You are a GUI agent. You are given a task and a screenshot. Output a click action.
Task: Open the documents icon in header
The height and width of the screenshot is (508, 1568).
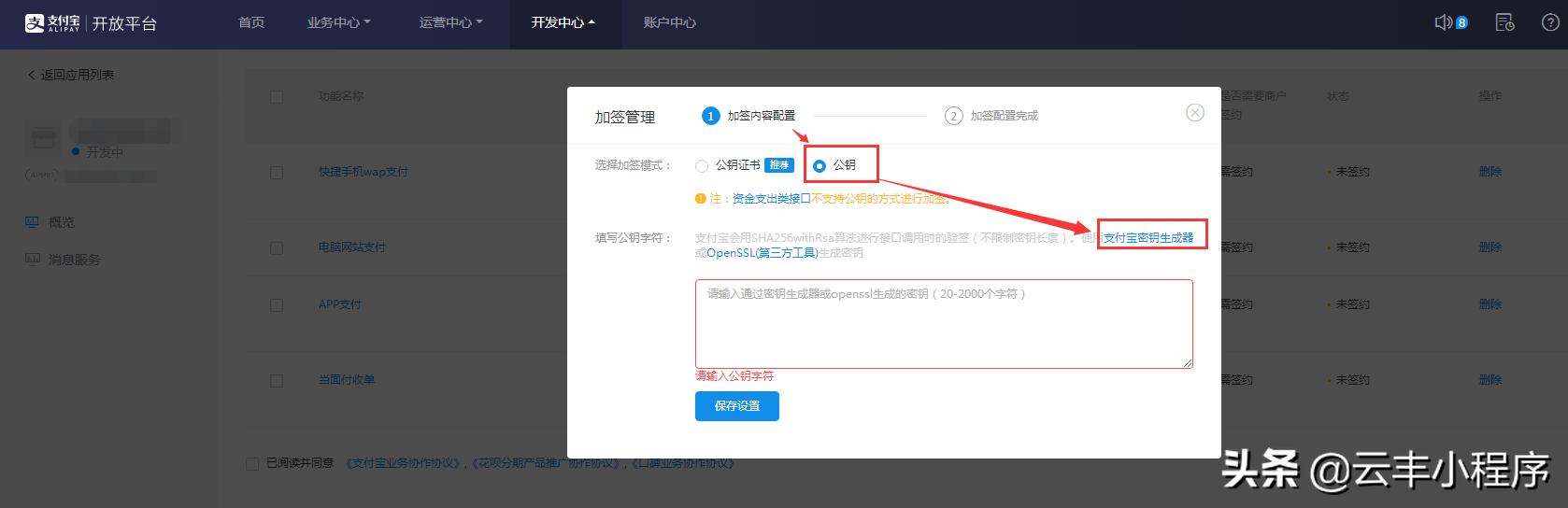click(x=1504, y=22)
